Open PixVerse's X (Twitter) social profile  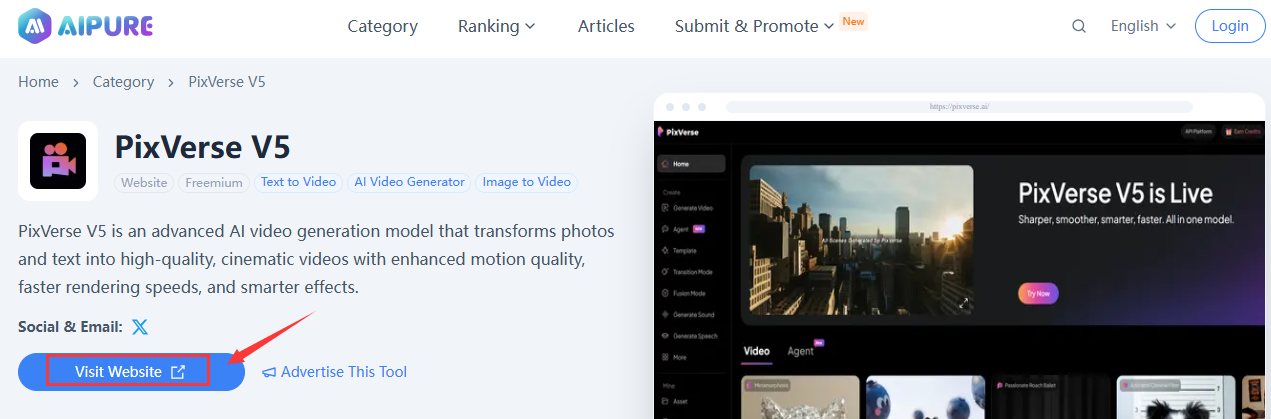(140, 327)
